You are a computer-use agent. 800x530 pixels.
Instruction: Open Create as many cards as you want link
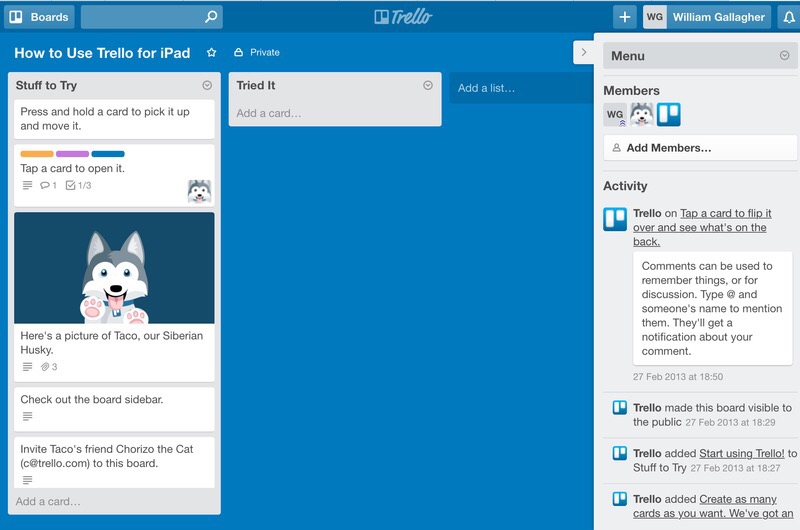pyautogui.click(x=713, y=506)
